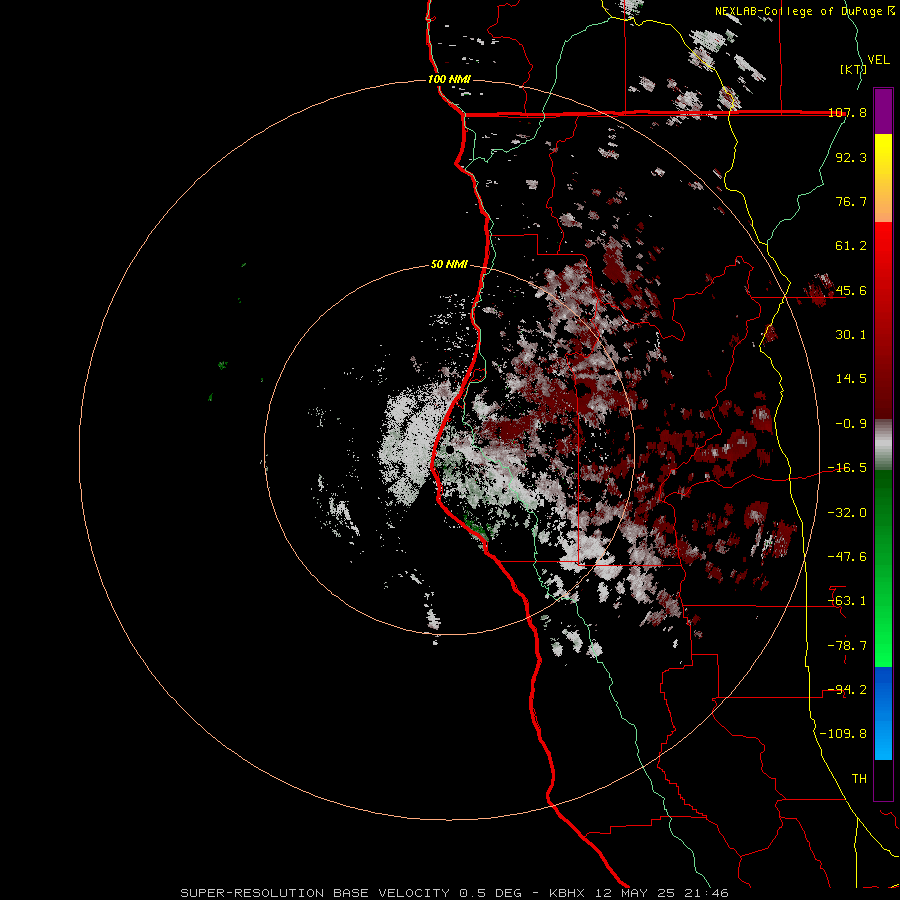Click the -109.8 velocity scale value
900x900 pixels.
click(843, 734)
